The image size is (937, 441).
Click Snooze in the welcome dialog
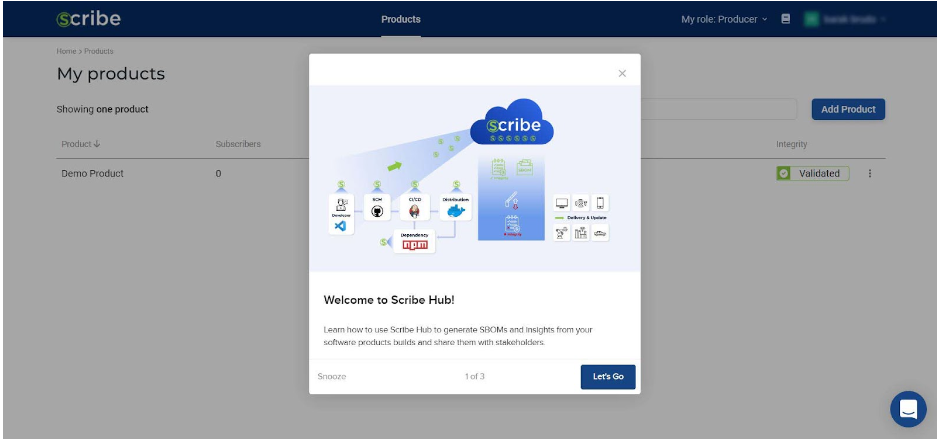332,377
